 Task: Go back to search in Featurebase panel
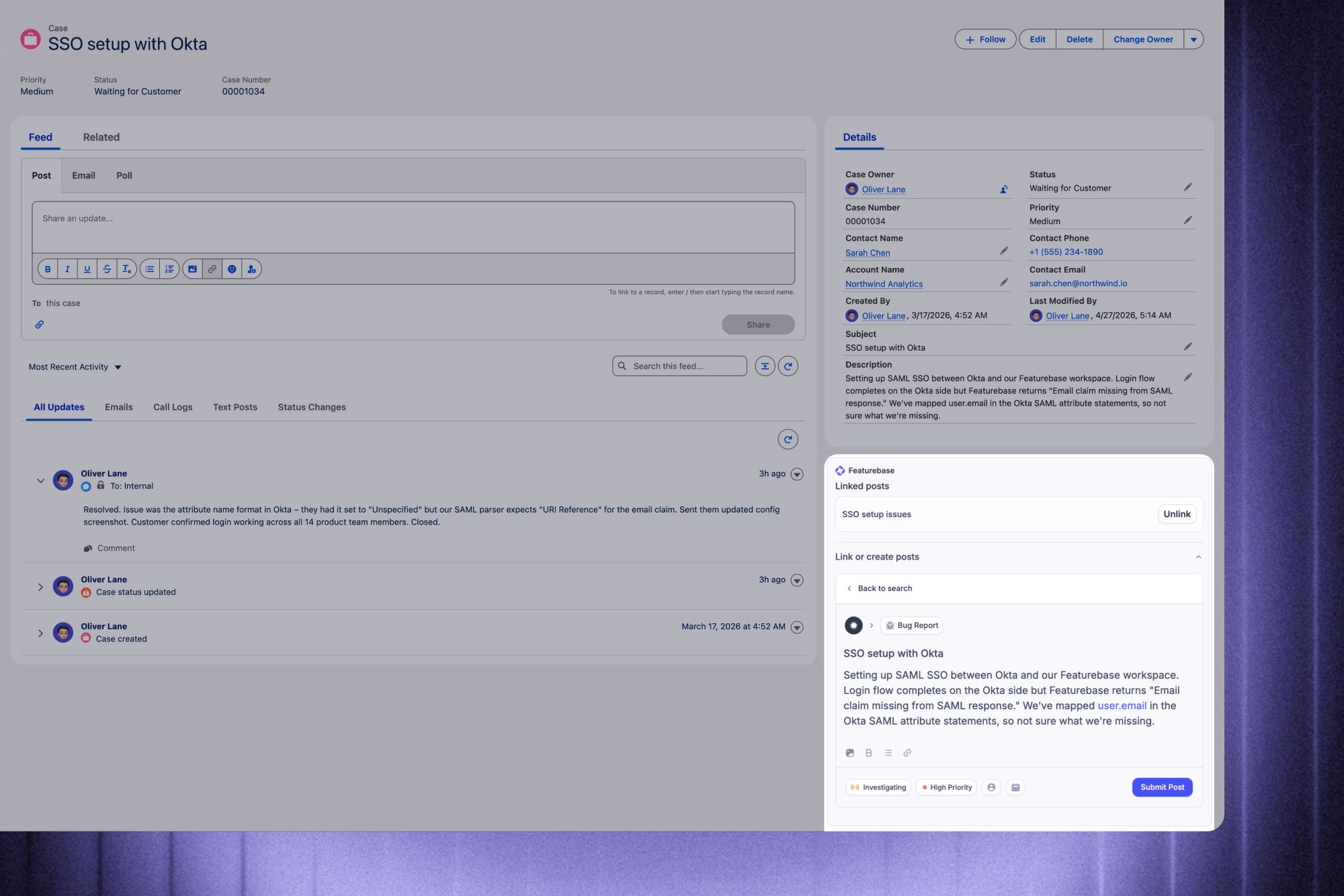point(879,588)
